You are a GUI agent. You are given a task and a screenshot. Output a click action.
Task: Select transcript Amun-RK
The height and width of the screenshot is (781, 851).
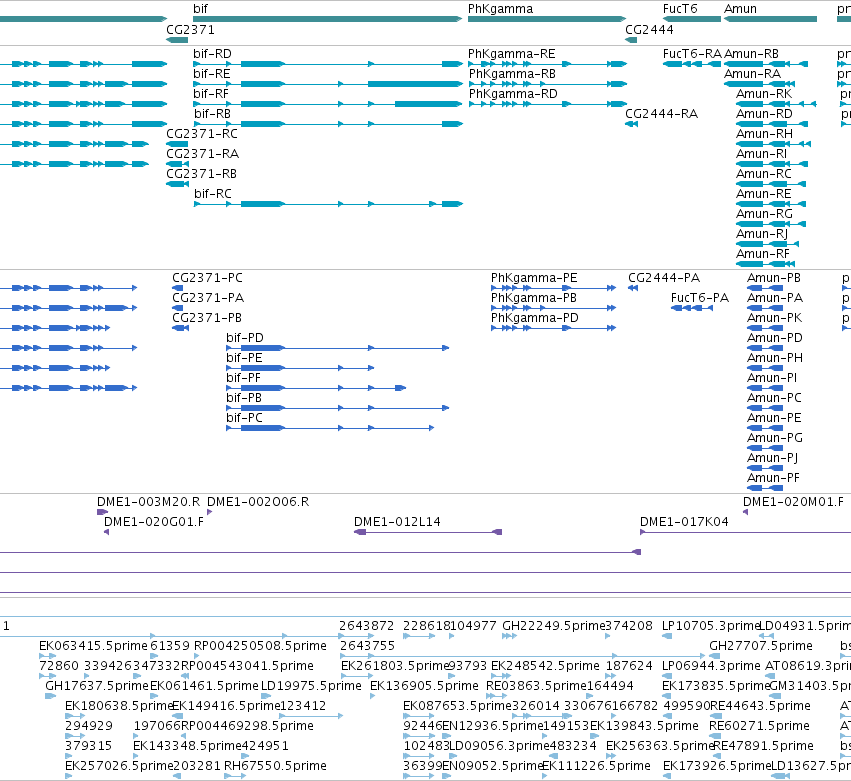point(764,94)
